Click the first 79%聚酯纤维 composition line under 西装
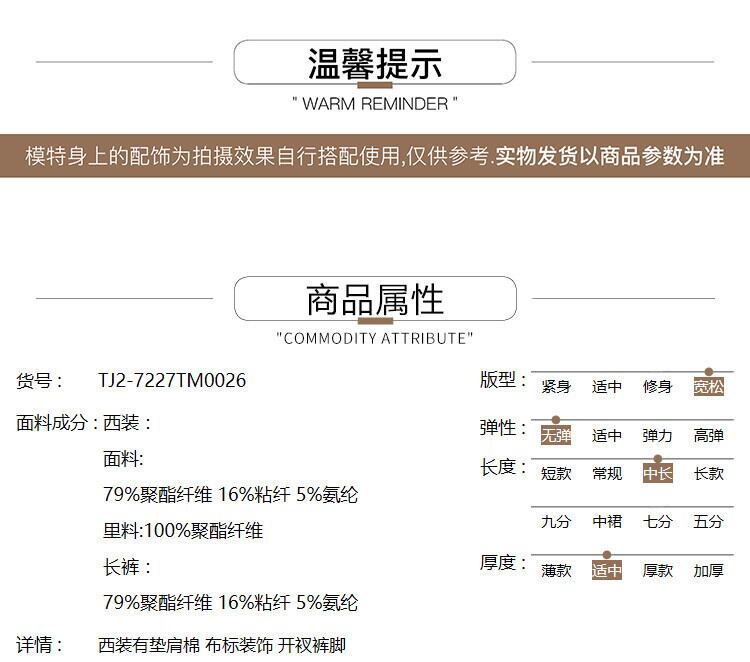 pyautogui.click(x=231, y=495)
